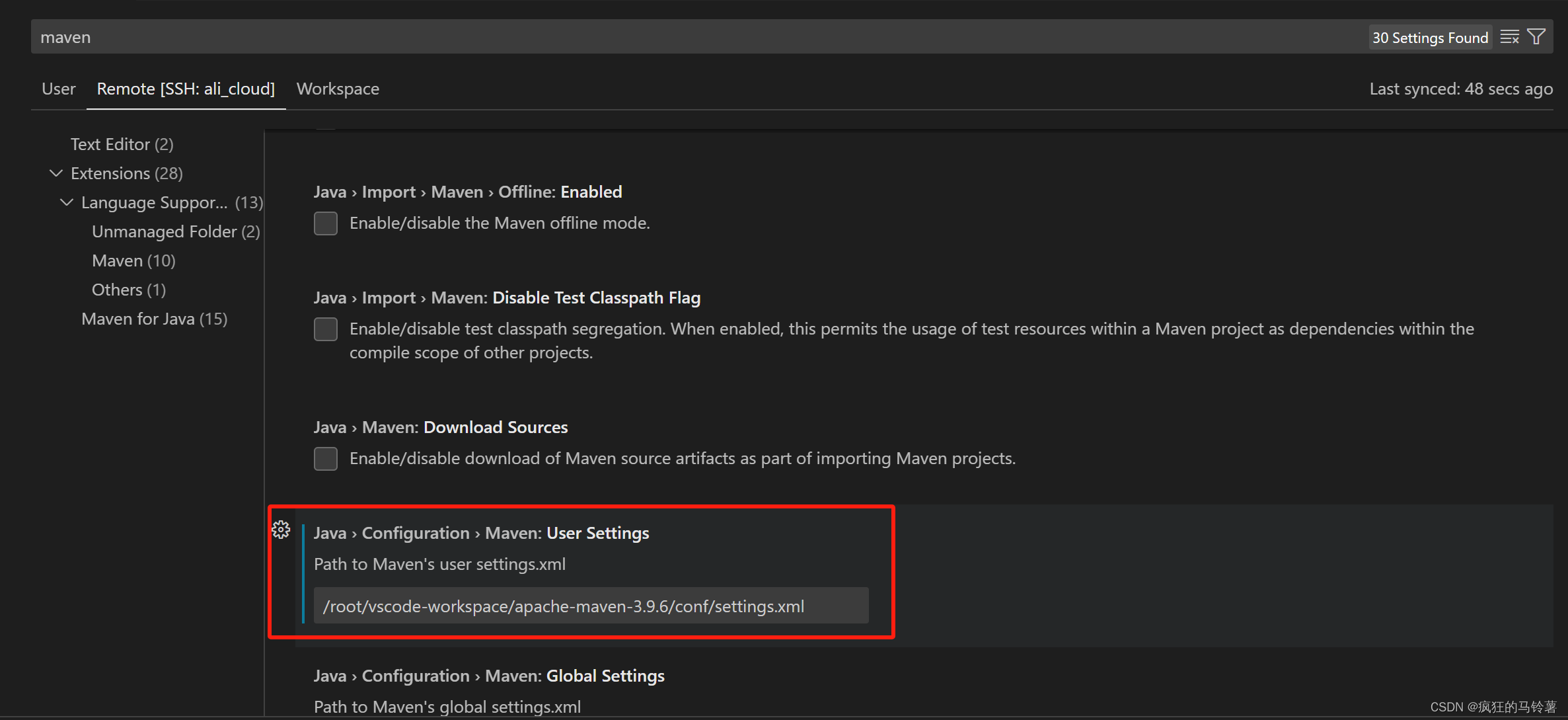This screenshot has height=720, width=1568.
Task: Click the Last synced status text
Action: tap(1460, 89)
